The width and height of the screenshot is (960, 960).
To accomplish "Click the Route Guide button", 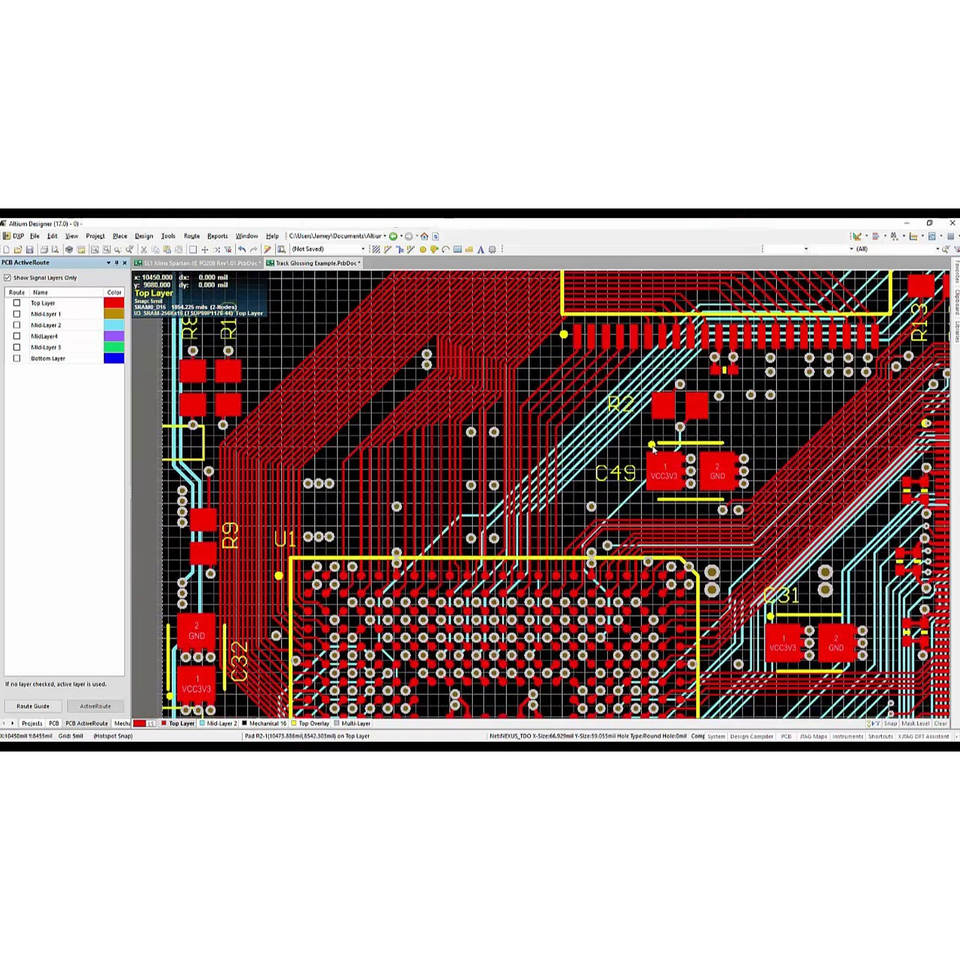I will (x=33, y=706).
